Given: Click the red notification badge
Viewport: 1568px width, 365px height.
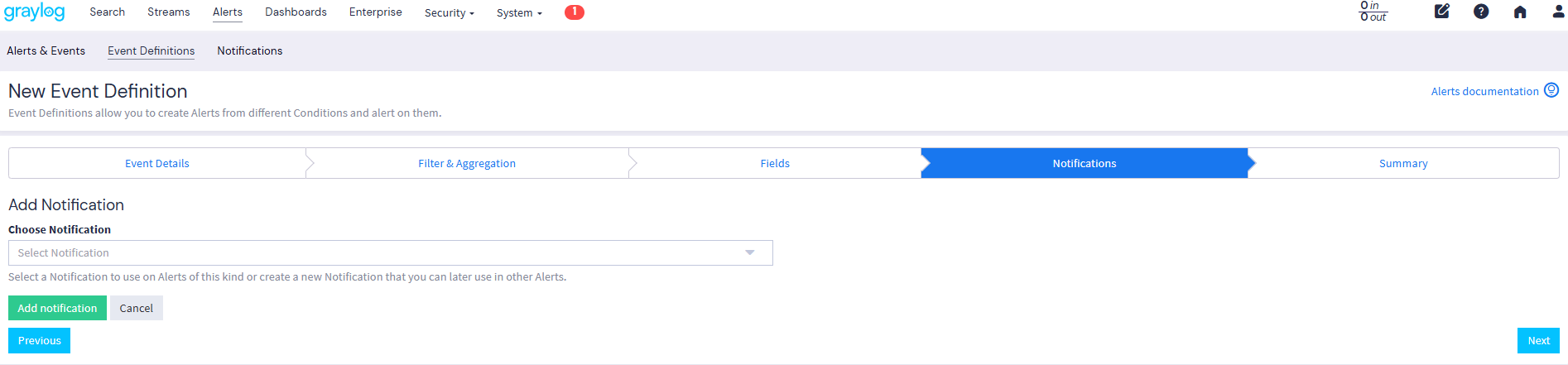Looking at the screenshot, I should [574, 12].
